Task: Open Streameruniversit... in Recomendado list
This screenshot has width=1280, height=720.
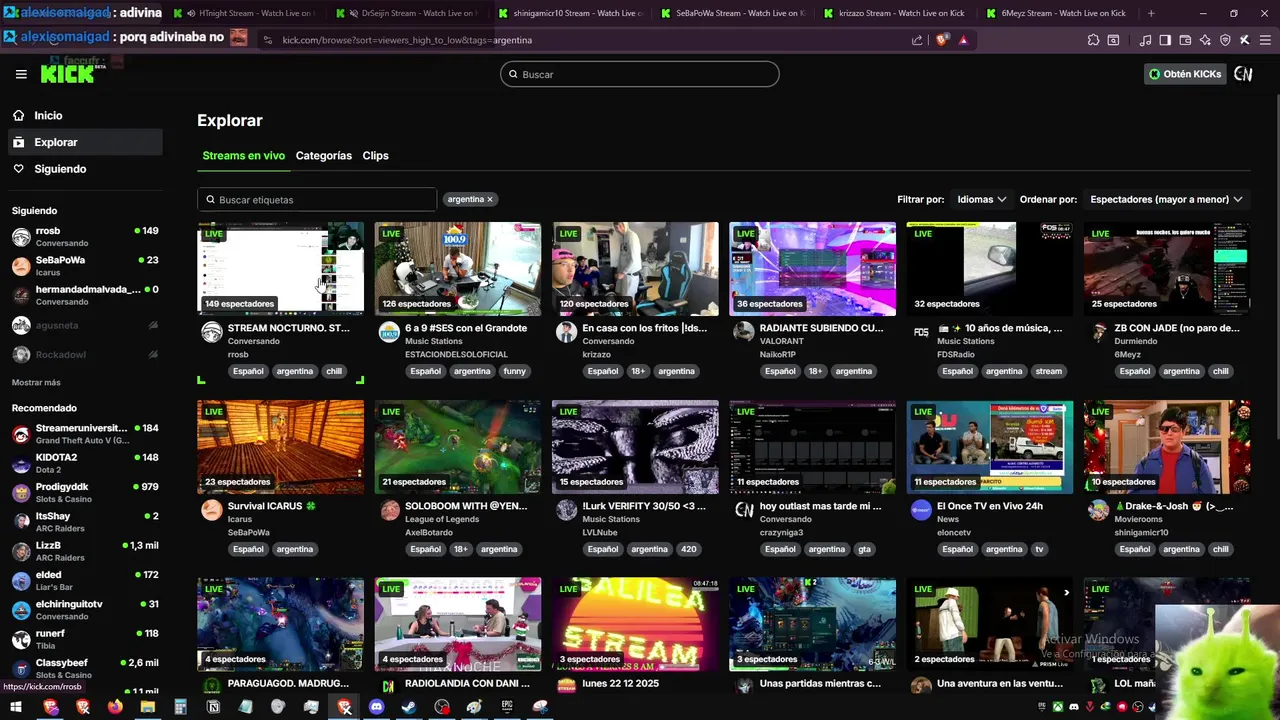Action: 84,434
